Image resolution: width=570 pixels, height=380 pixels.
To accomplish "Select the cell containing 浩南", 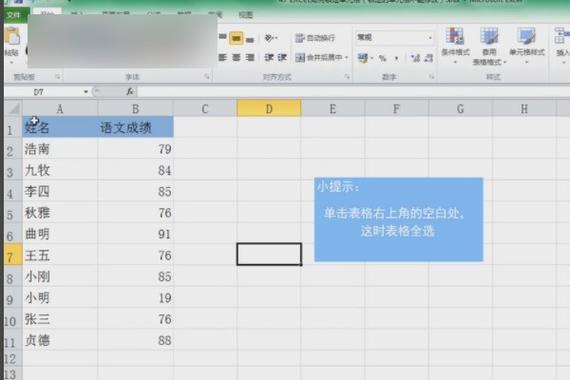I will pyautogui.click(x=60, y=148).
